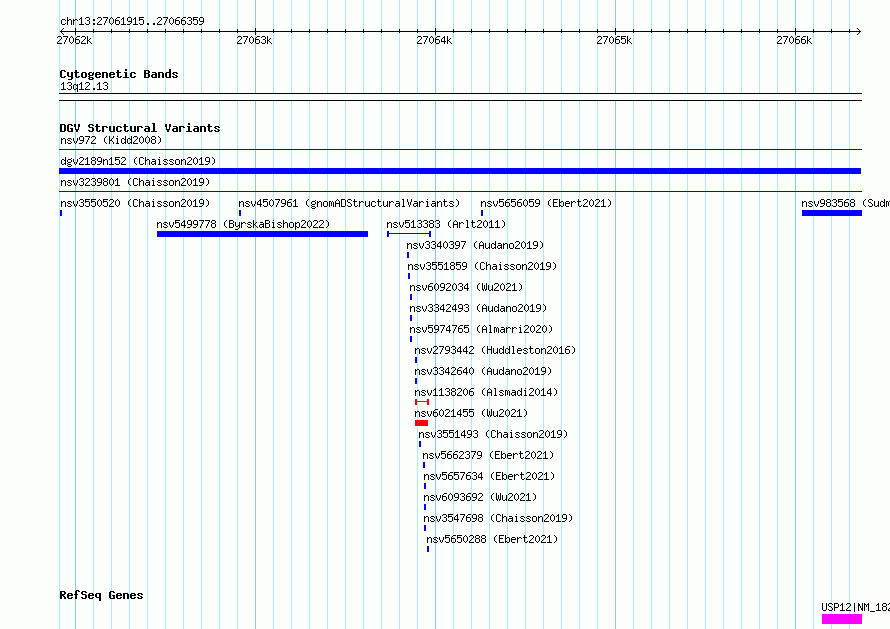The height and width of the screenshot is (629, 890).
Task: Open nsv3551493 (Chaisson2019) label
Action: 493,434
